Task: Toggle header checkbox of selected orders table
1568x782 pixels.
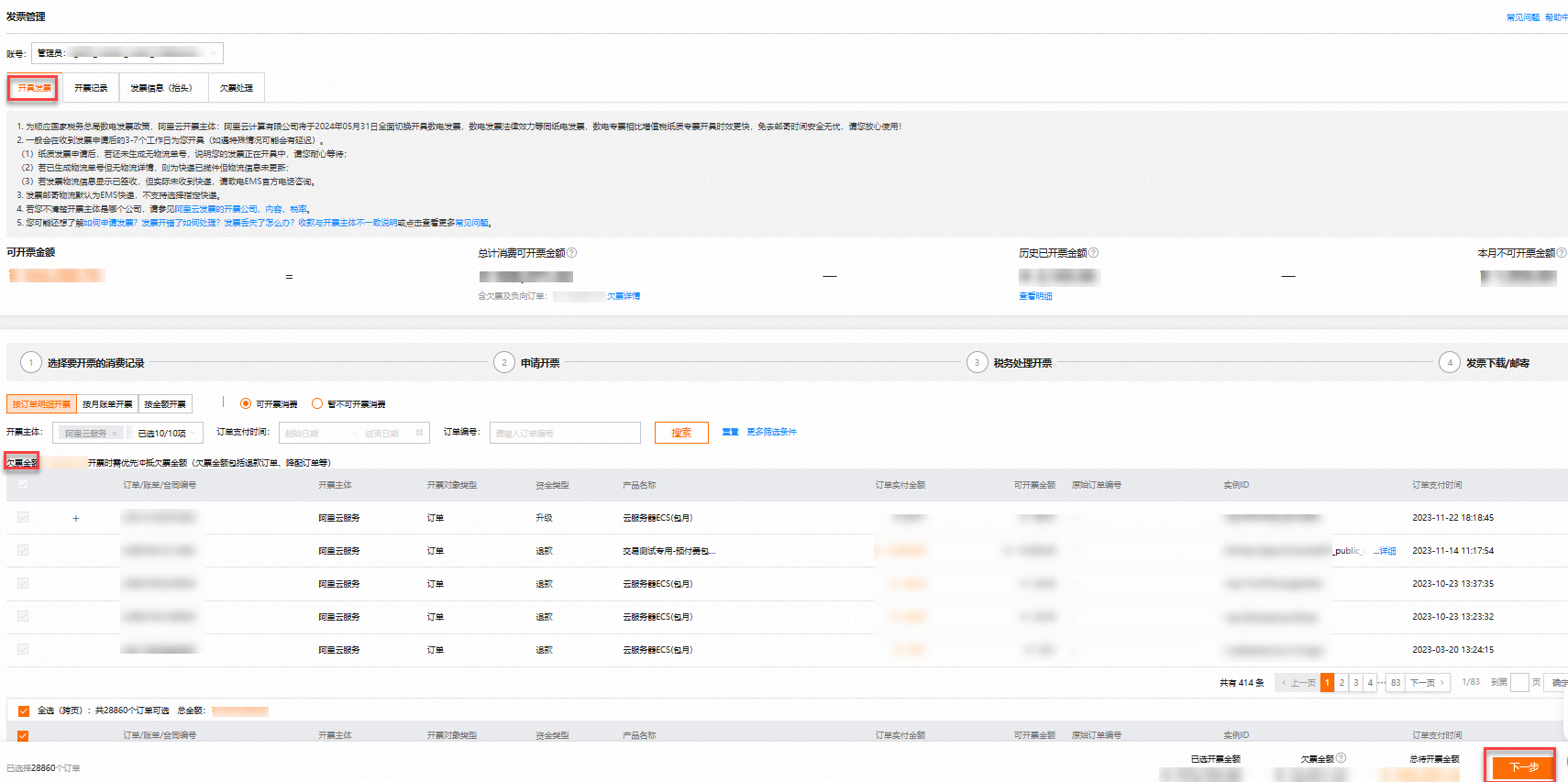Action: (23, 735)
